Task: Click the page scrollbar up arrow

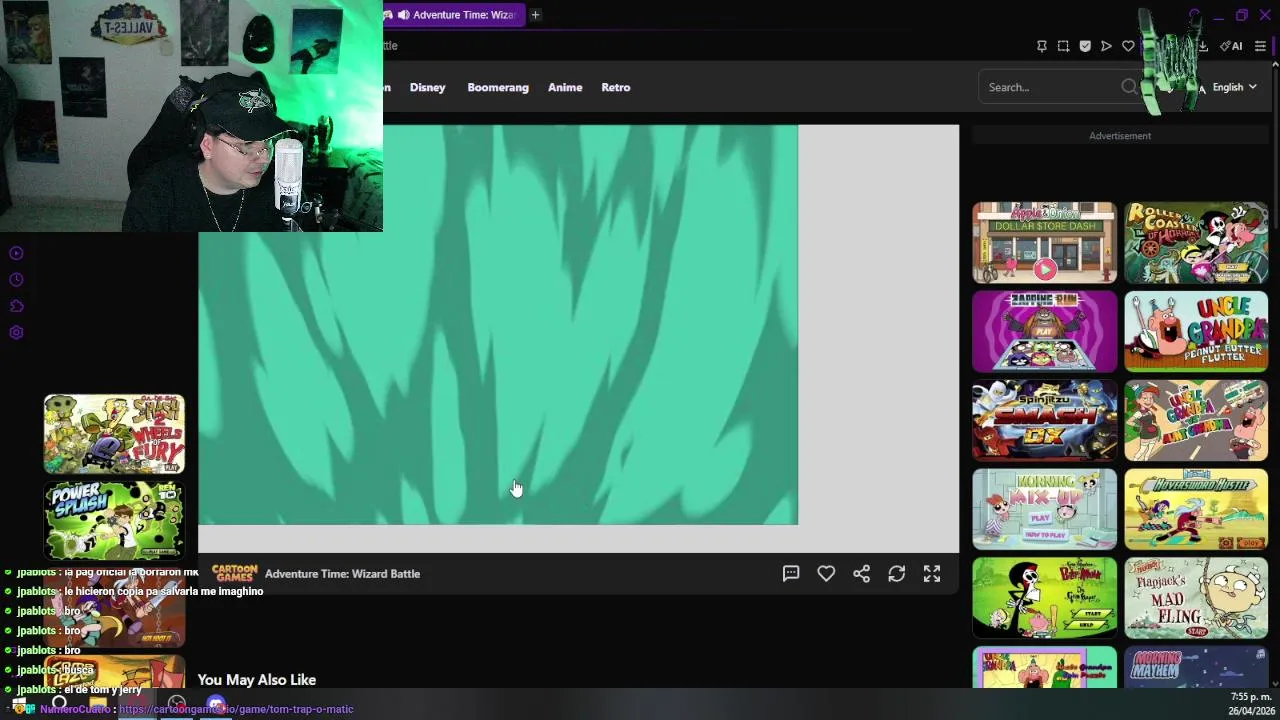Action: pyautogui.click(x=1275, y=65)
